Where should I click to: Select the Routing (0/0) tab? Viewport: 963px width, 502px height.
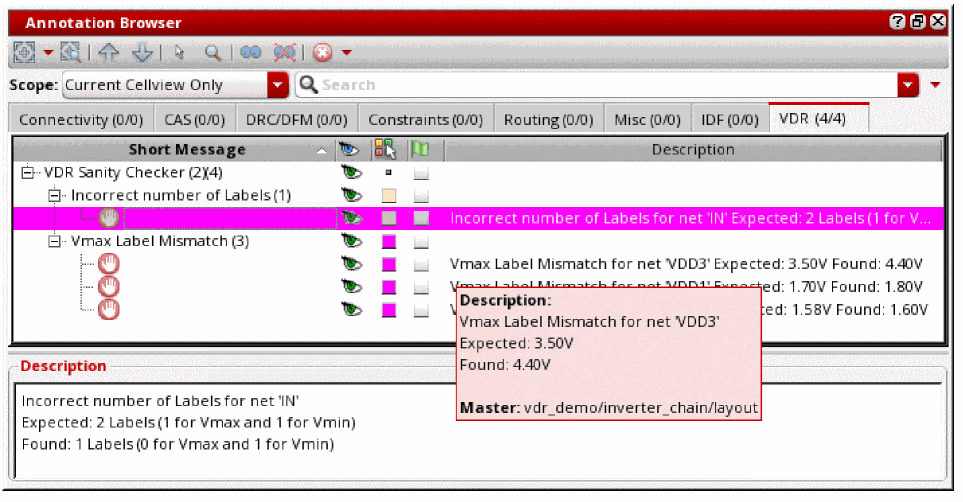tap(548, 119)
